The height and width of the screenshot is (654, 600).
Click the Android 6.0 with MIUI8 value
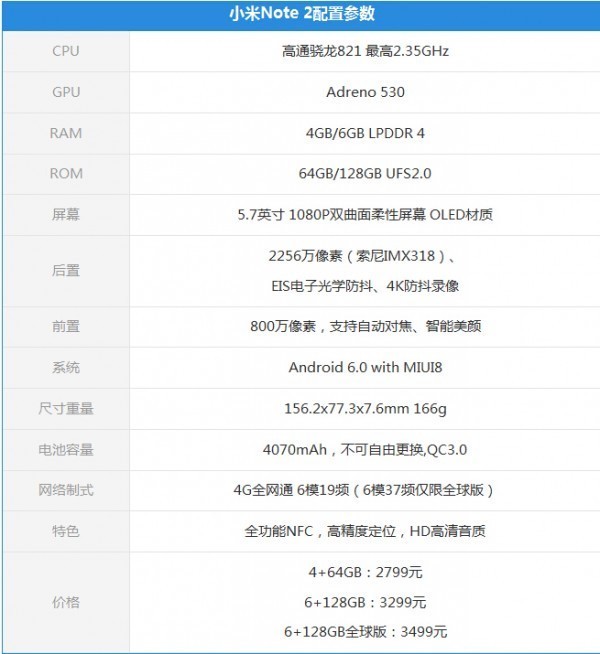365,367
